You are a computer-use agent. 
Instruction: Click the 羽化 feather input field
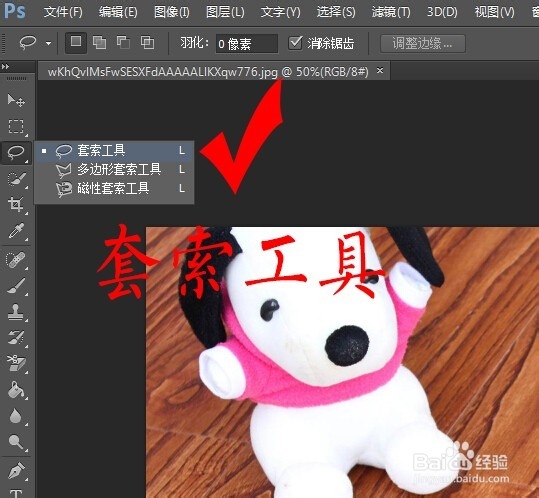246,44
